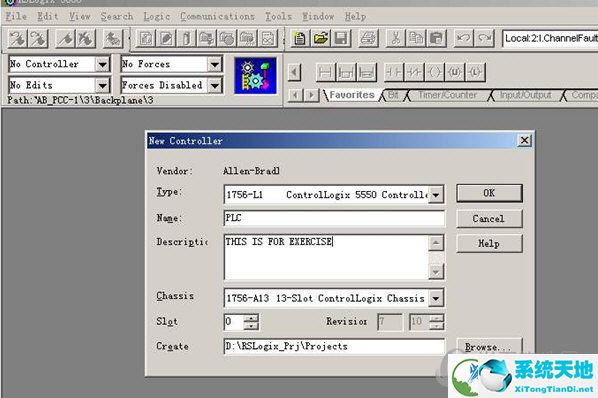Click the Description text box

click(326, 257)
